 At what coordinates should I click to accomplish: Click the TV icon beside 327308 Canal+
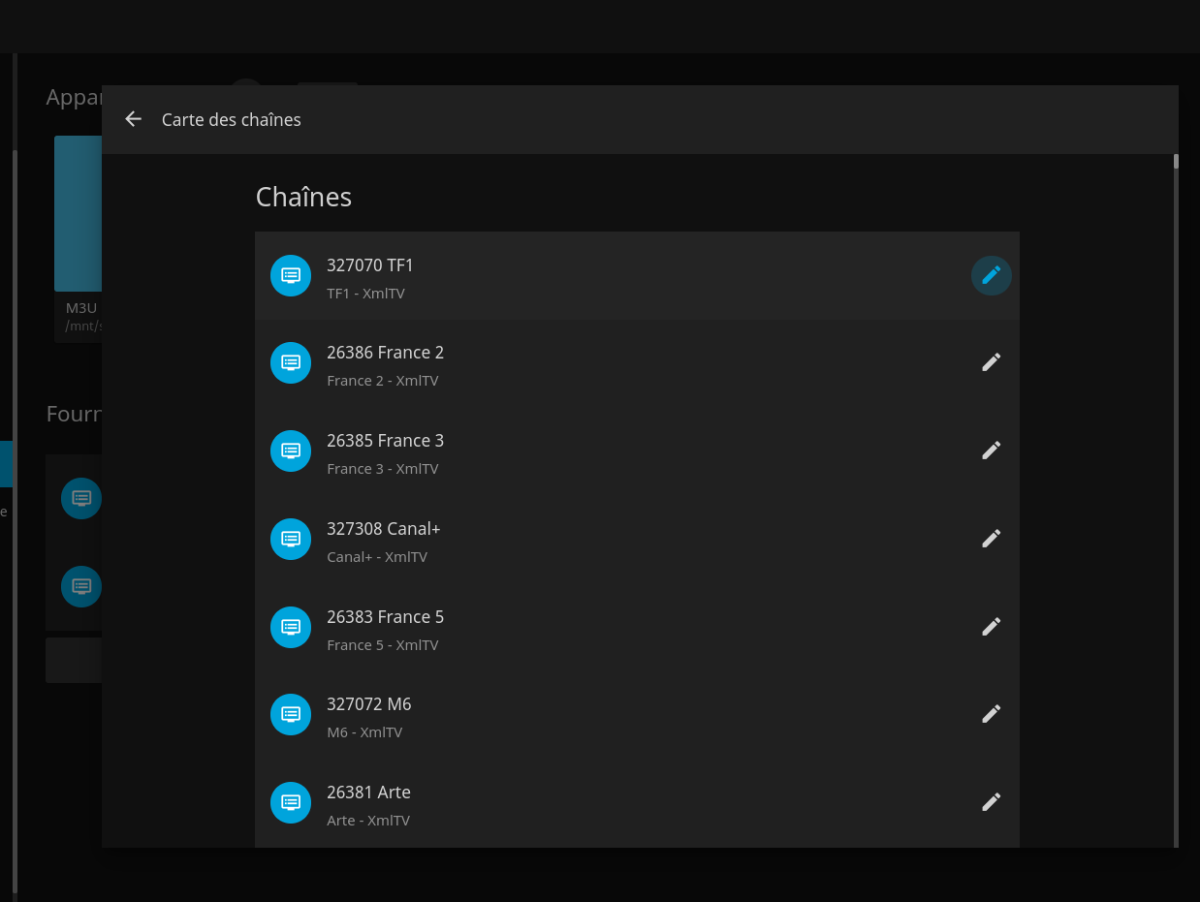click(291, 538)
